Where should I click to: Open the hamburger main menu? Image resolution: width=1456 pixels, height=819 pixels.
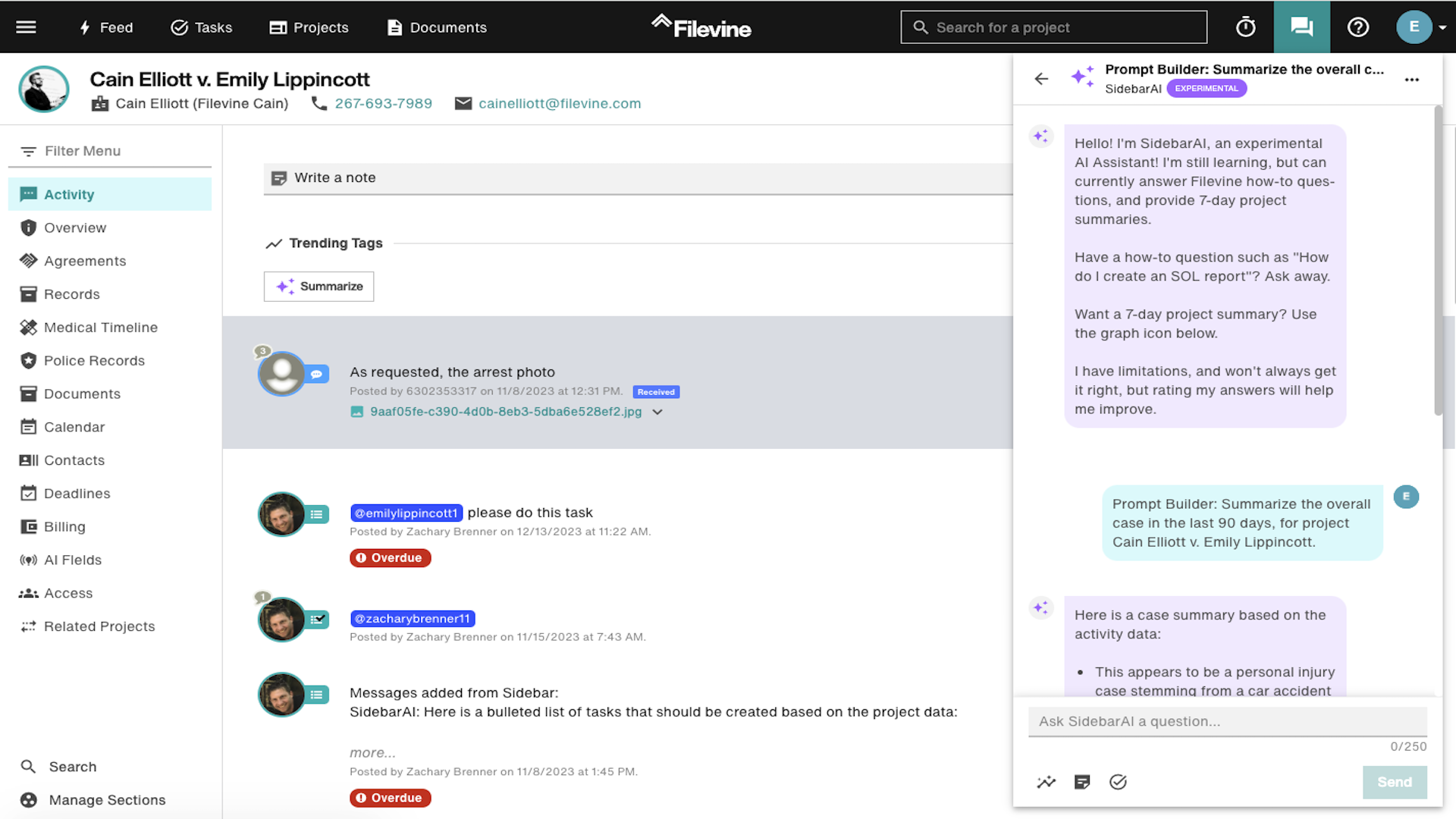coord(26,27)
